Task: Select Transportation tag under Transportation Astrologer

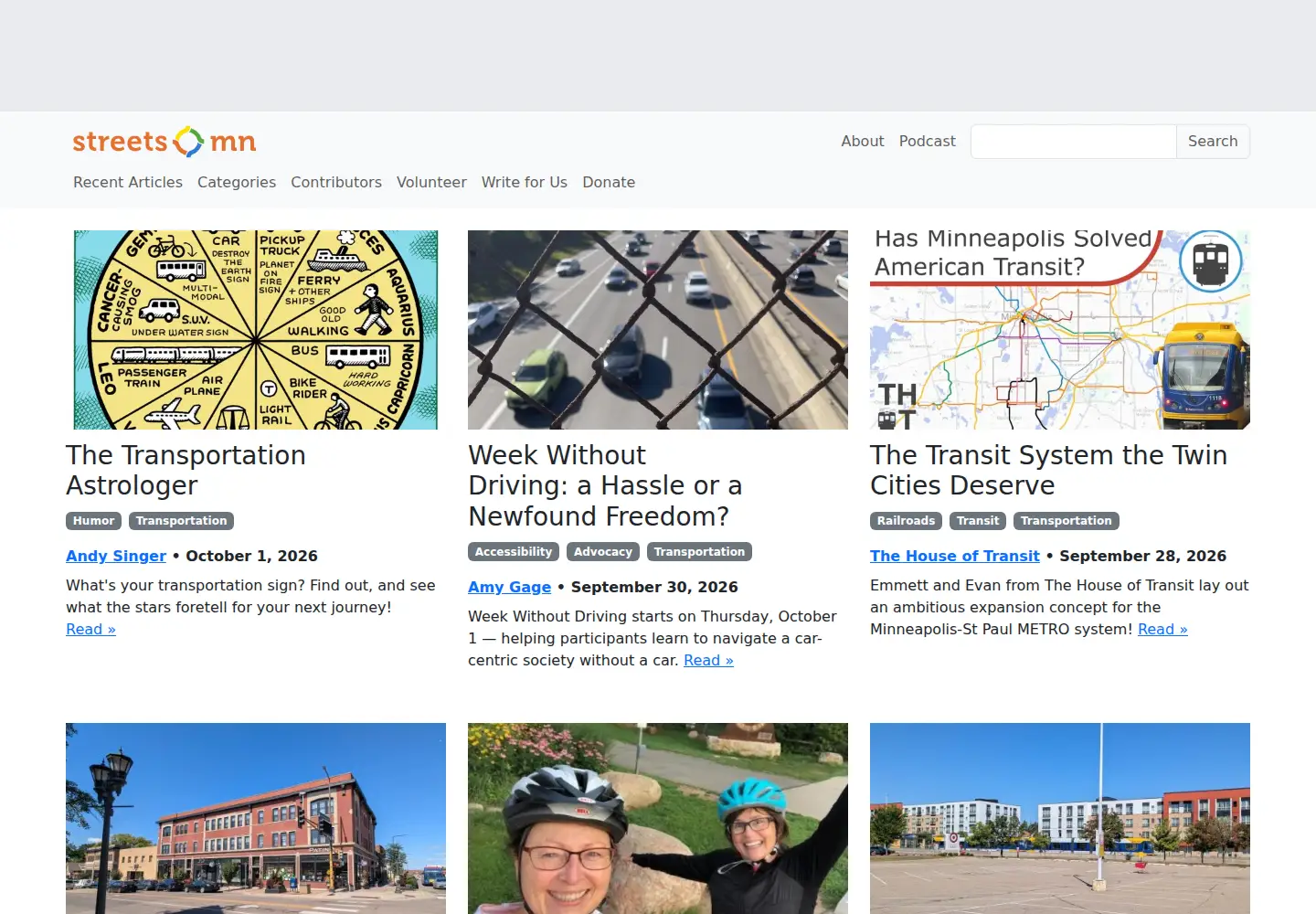Action: point(181,521)
